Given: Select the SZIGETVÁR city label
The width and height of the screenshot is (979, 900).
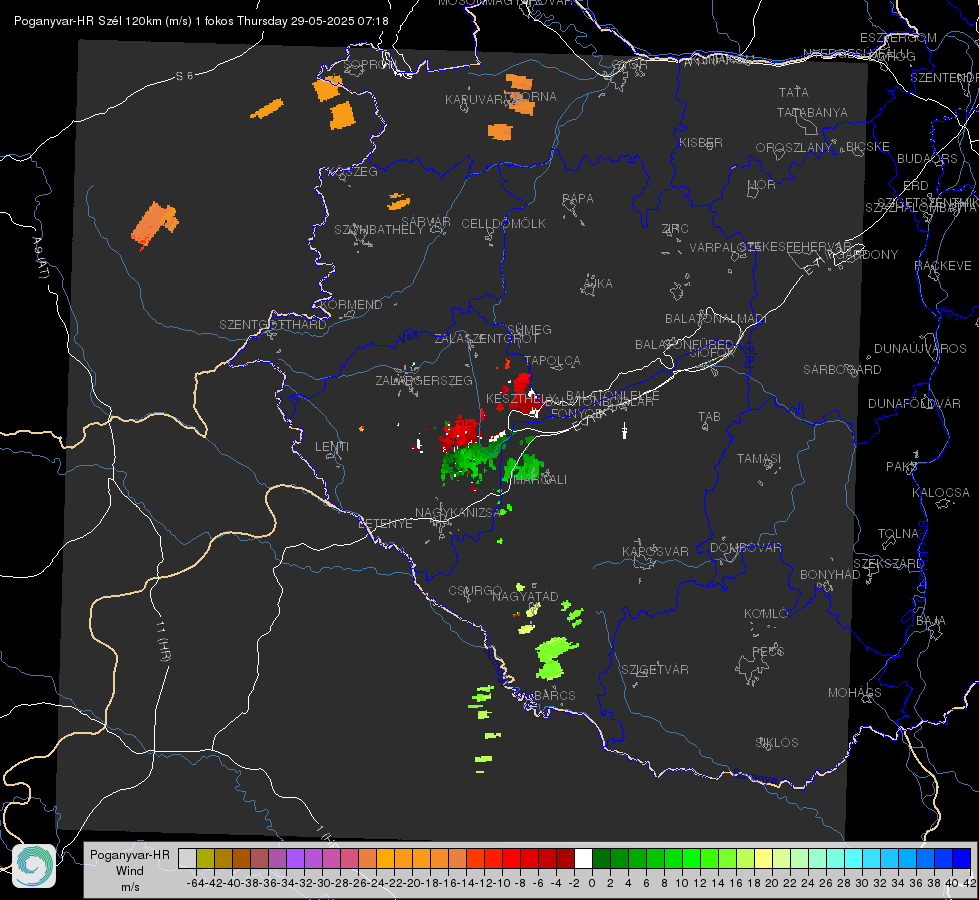Looking at the screenshot, I should 654,670.
